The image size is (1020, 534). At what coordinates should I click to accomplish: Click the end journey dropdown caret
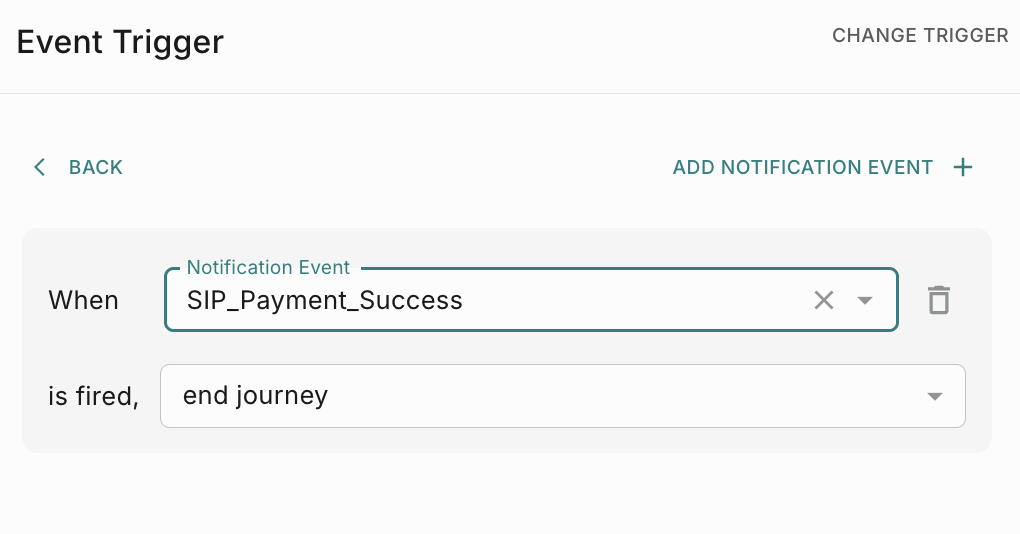[935, 397]
